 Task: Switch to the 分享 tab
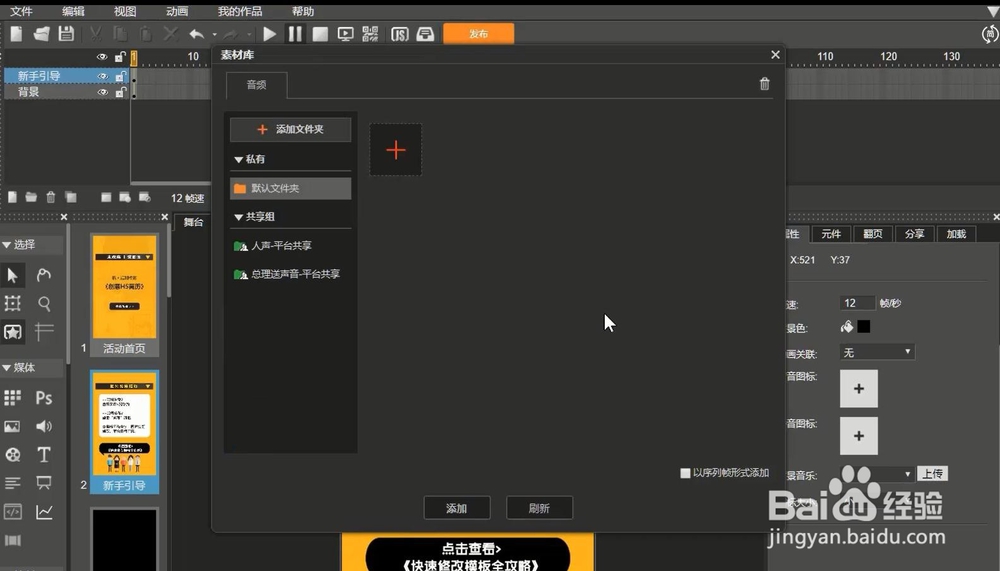pyautogui.click(x=915, y=234)
